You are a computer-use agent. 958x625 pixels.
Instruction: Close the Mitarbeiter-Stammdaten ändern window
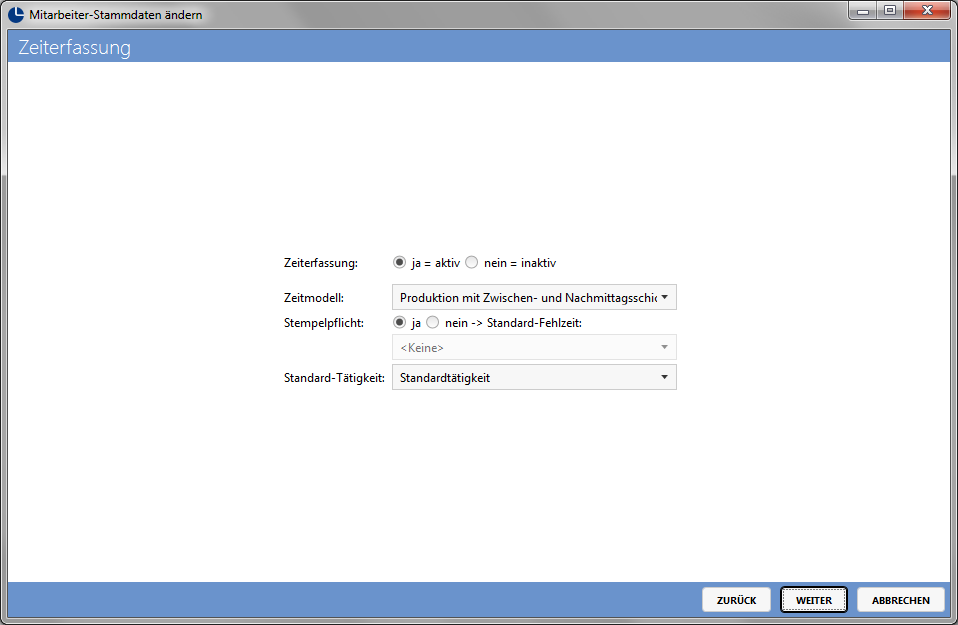927,10
